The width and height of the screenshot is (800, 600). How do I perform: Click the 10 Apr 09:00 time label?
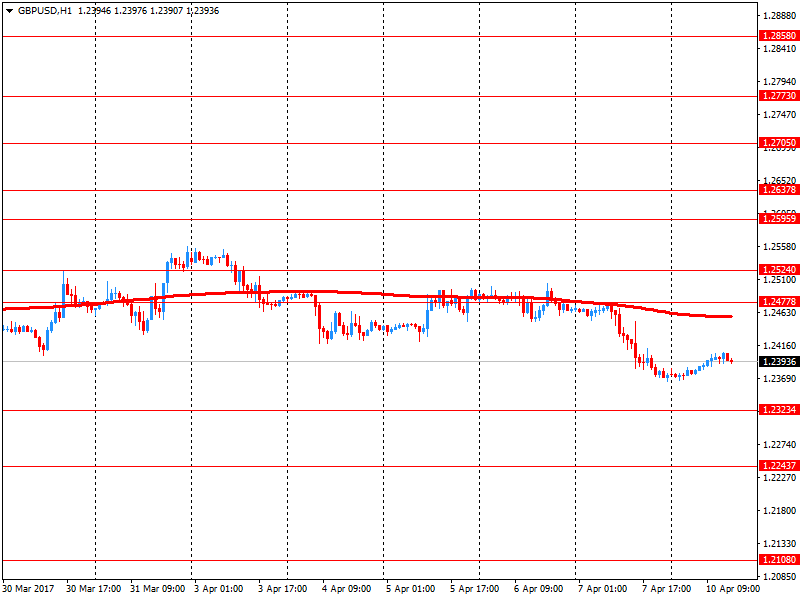pyautogui.click(x=733, y=589)
